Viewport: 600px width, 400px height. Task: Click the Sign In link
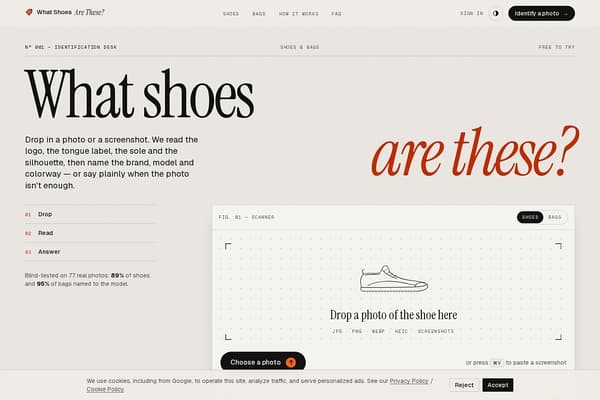point(472,13)
